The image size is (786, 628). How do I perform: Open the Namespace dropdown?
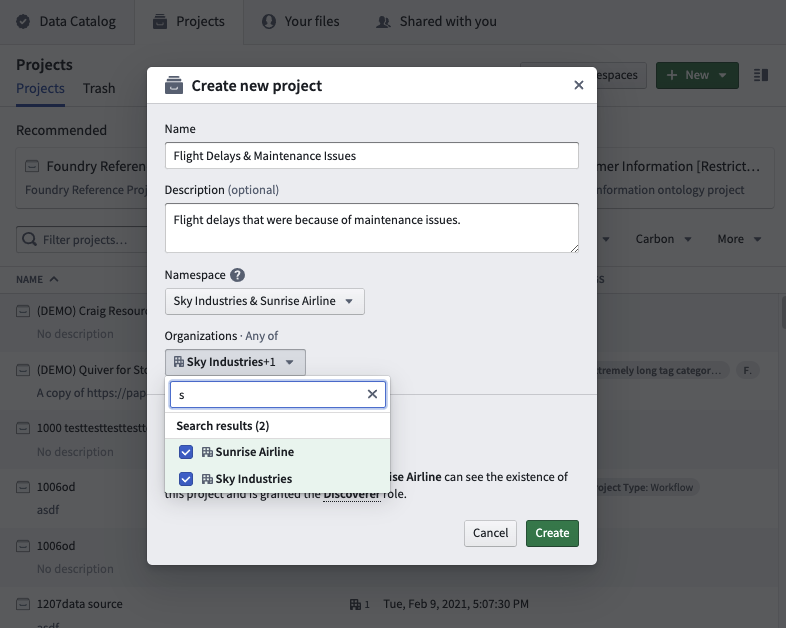click(264, 301)
